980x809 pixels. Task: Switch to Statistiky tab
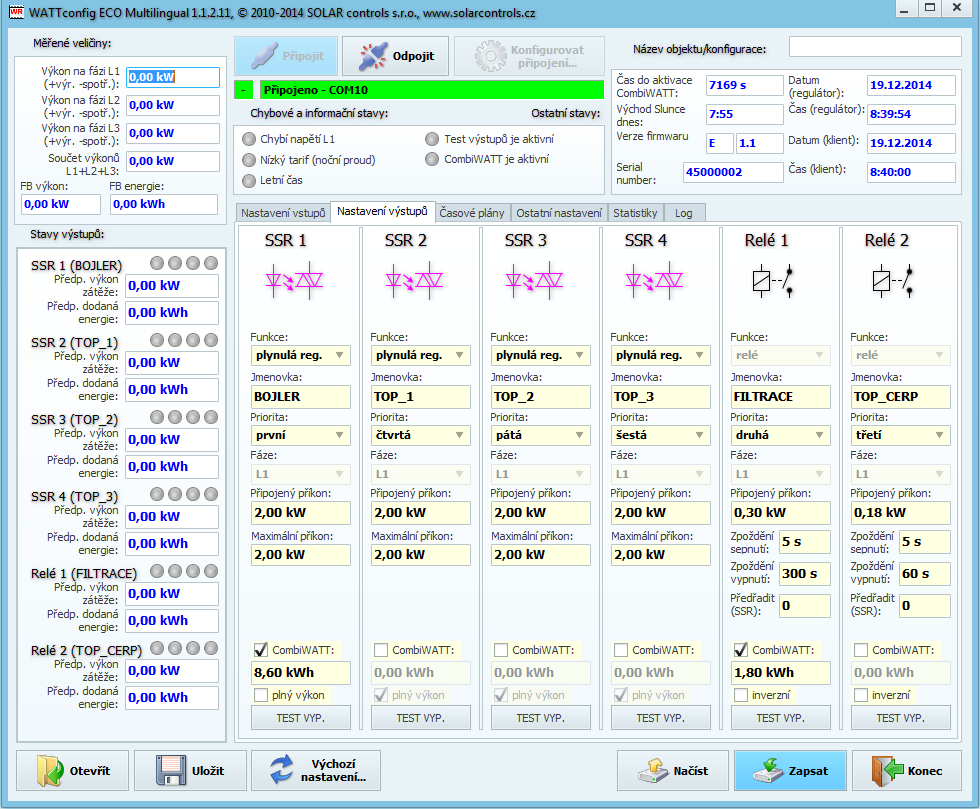[x=636, y=213]
